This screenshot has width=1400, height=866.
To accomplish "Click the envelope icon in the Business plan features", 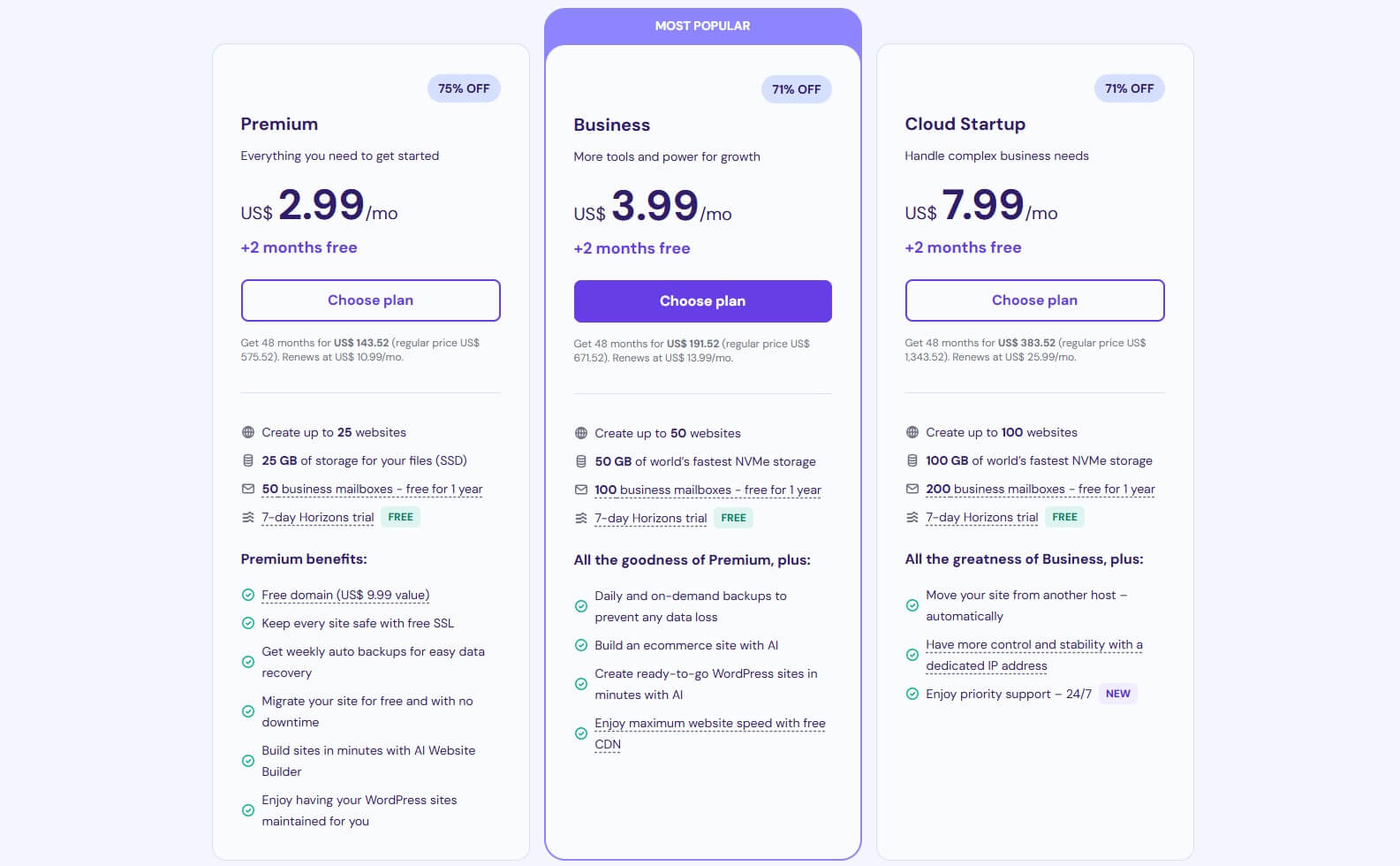I will coord(580,489).
